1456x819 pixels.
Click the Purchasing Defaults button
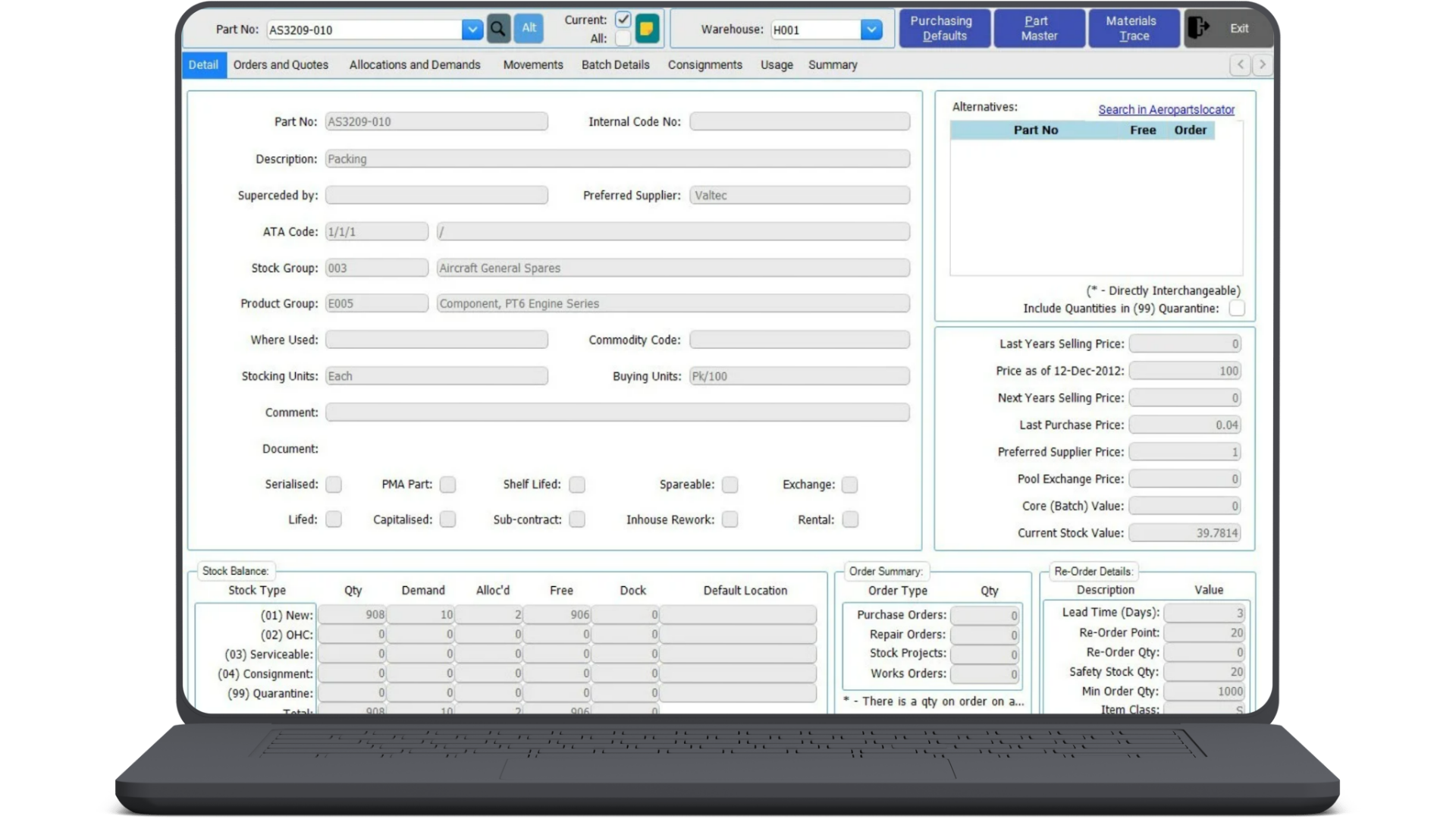(x=944, y=28)
